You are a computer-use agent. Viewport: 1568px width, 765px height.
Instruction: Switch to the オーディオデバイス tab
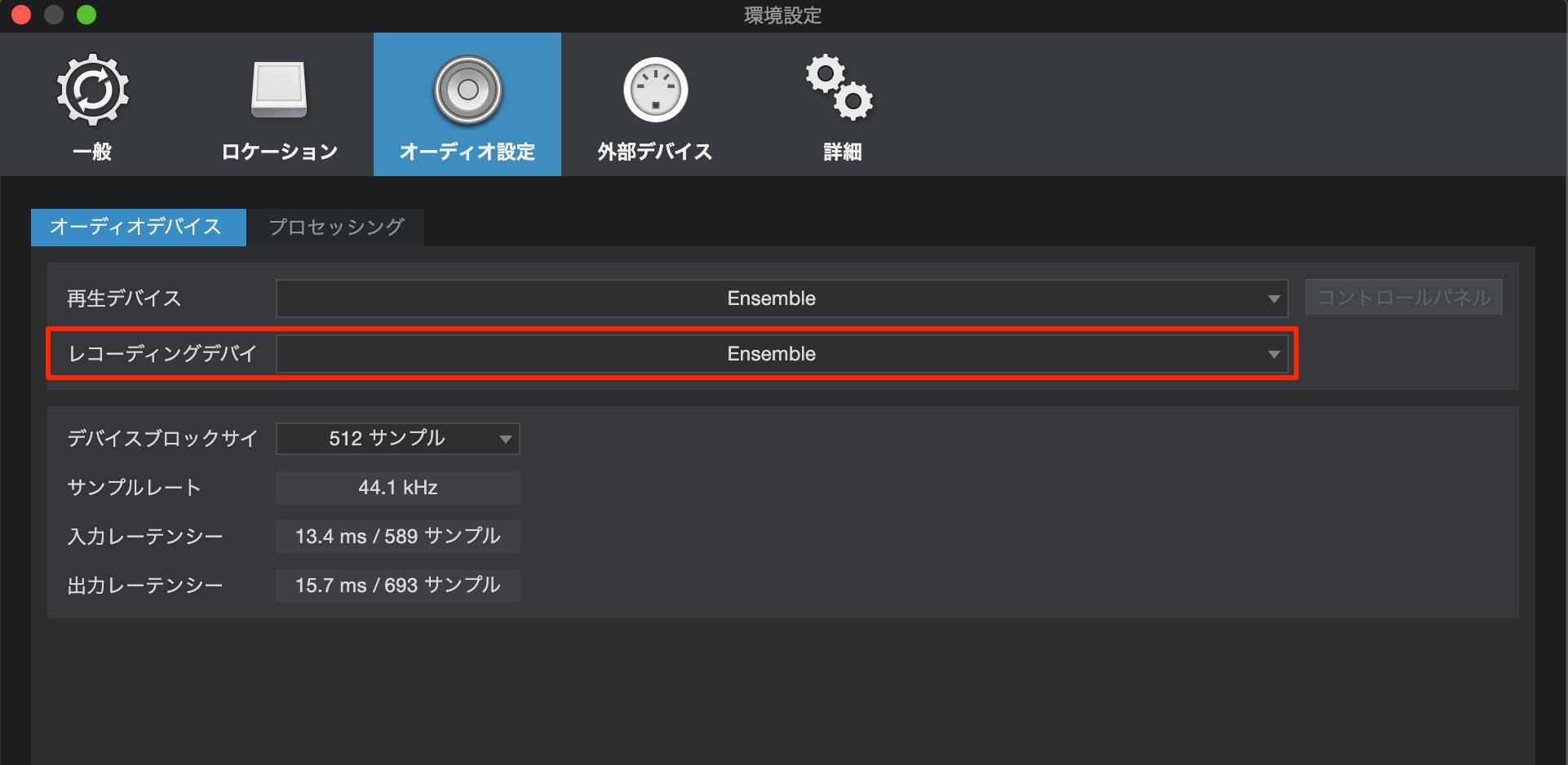pyautogui.click(x=139, y=227)
